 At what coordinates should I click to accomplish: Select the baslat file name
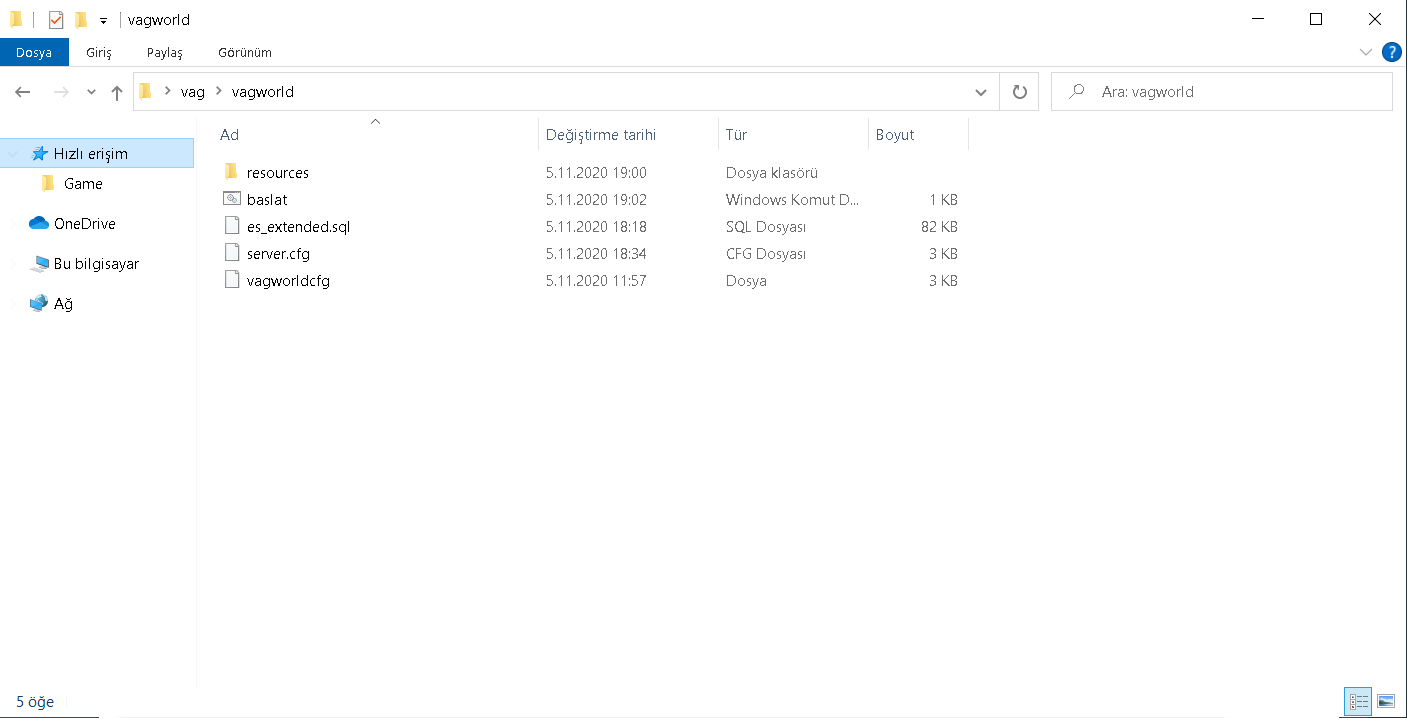click(x=267, y=200)
